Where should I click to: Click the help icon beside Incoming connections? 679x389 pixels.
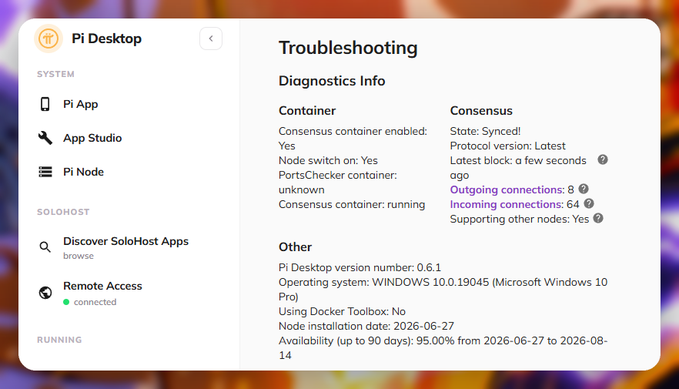pos(588,204)
